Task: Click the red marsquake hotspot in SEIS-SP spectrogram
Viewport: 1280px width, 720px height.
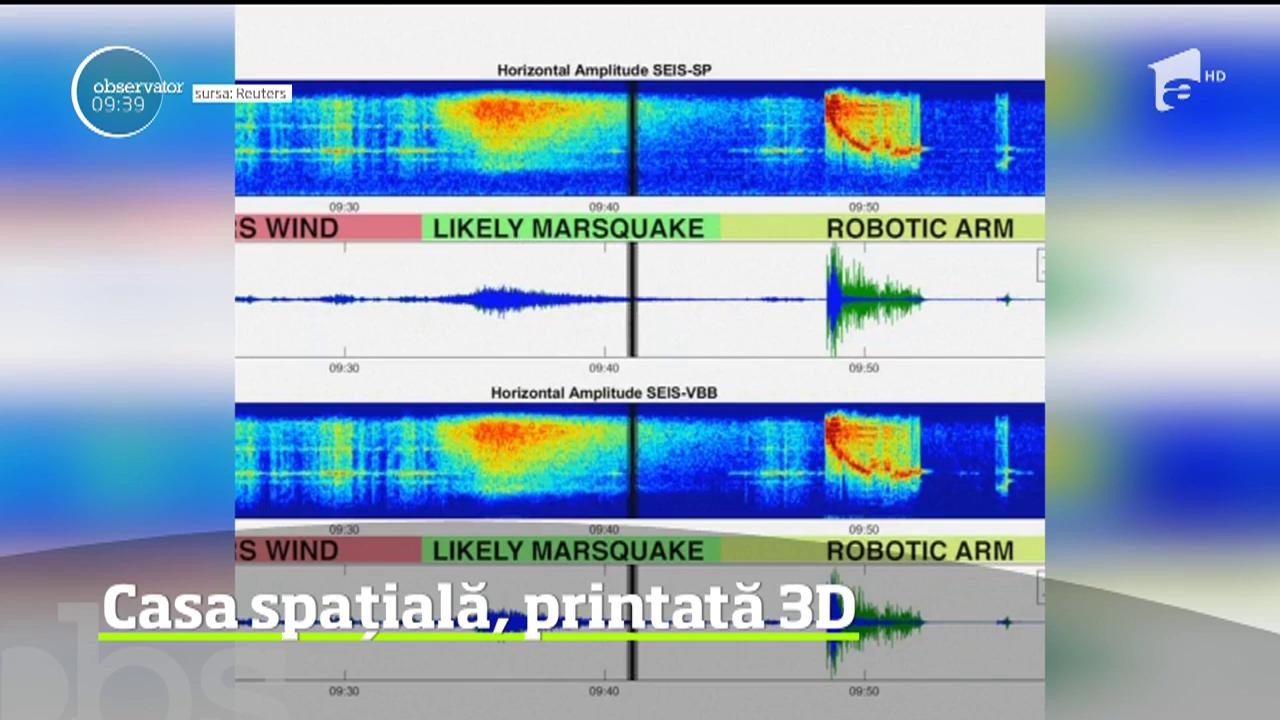Action: [505, 113]
